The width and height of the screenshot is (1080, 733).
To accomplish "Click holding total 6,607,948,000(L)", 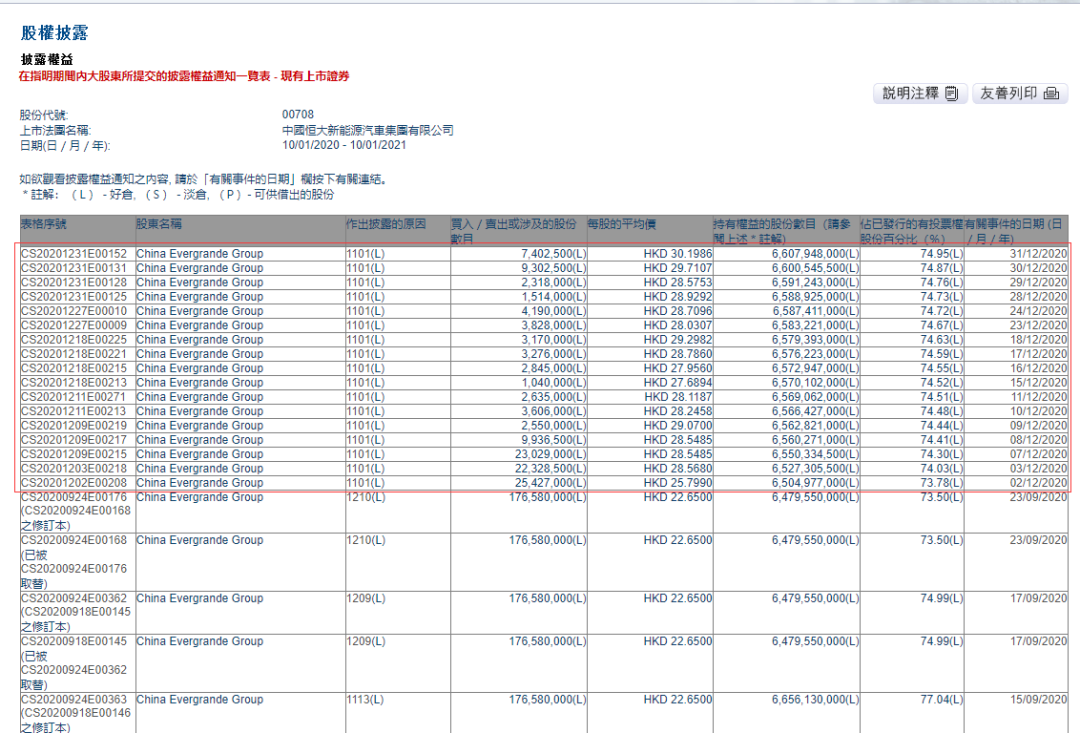I will pyautogui.click(x=815, y=254).
